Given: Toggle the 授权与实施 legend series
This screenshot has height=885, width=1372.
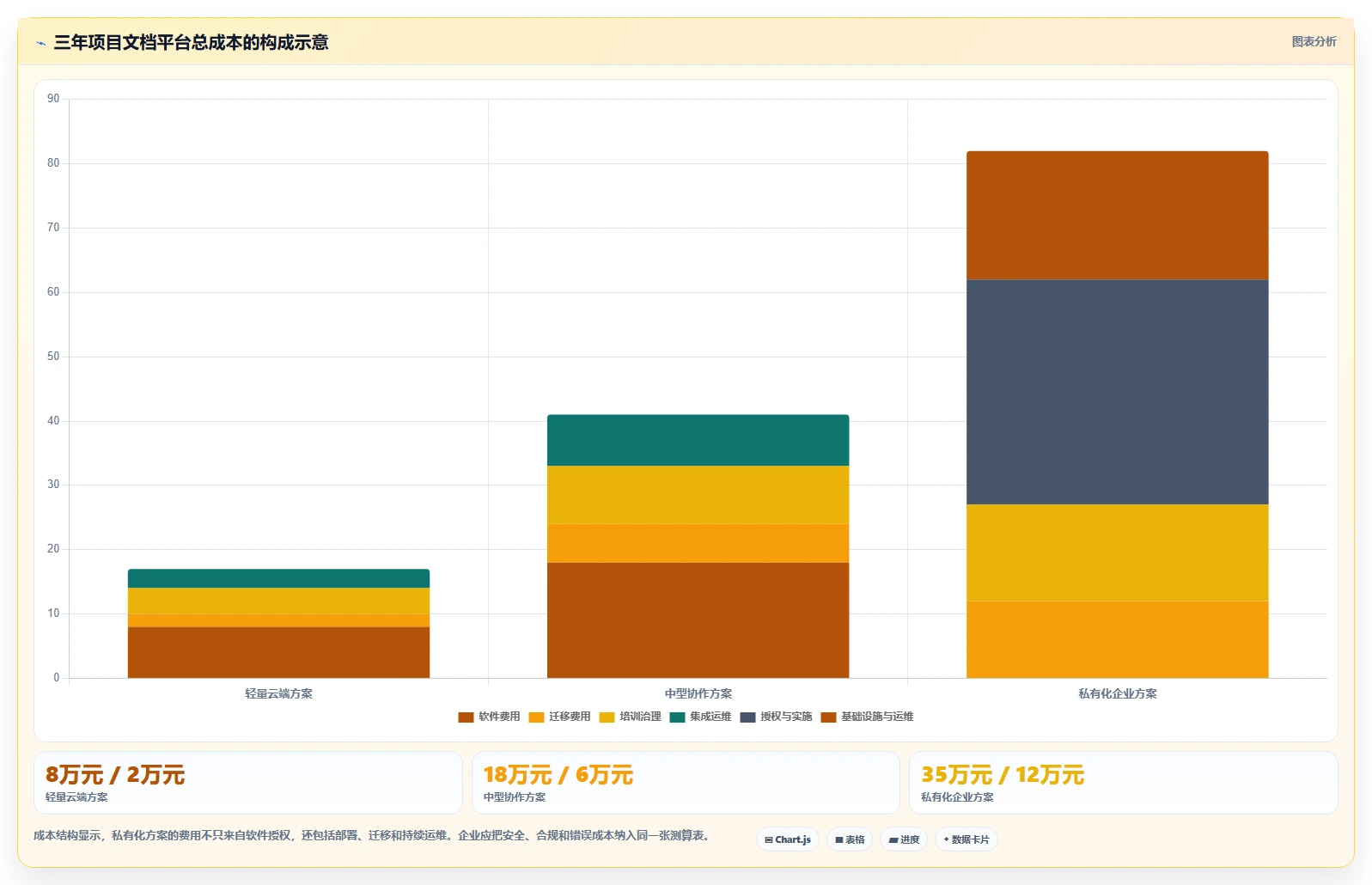Looking at the screenshot, I should pos(776,717).
